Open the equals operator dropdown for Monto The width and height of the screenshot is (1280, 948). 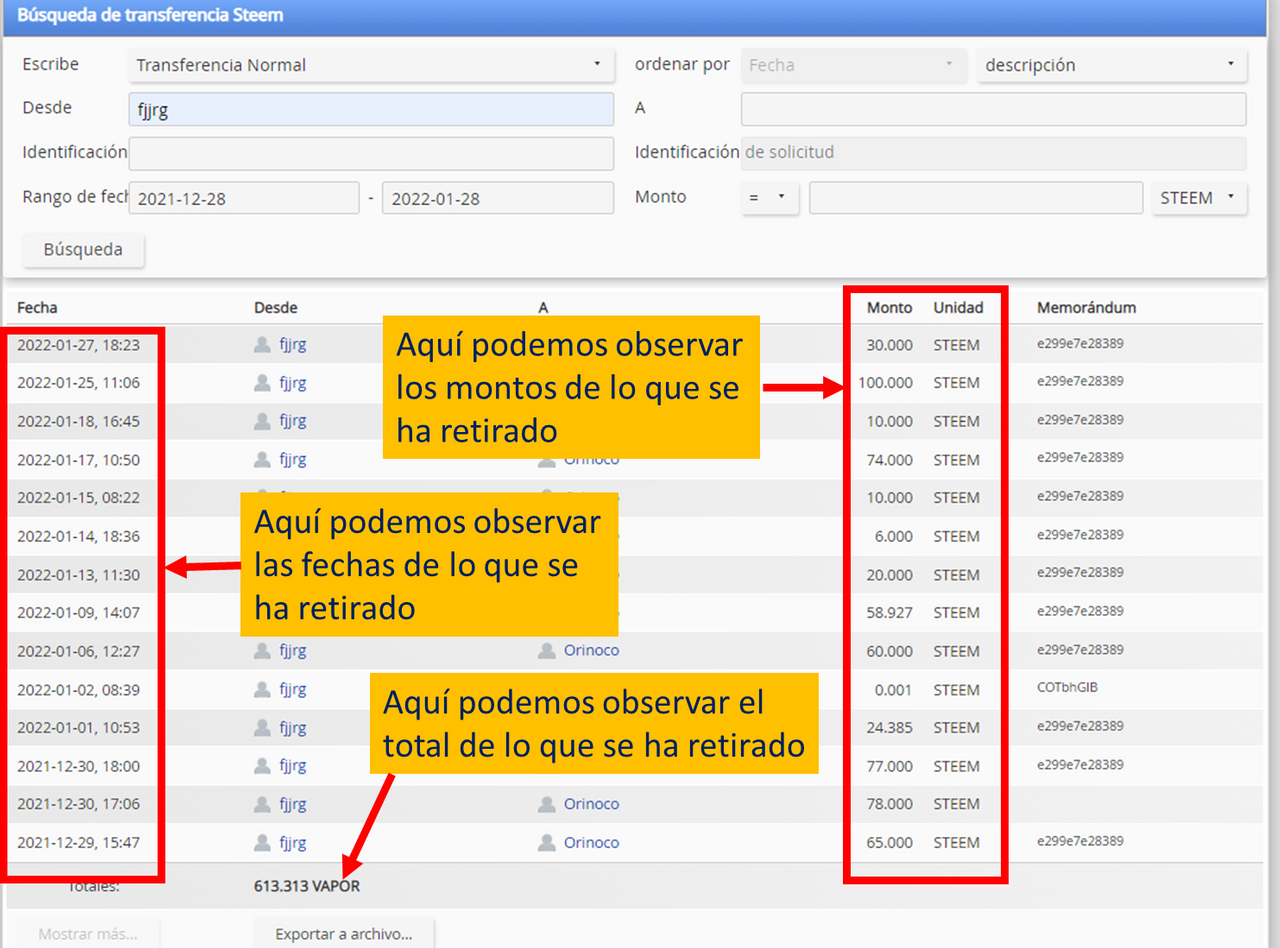click(770, 198)
